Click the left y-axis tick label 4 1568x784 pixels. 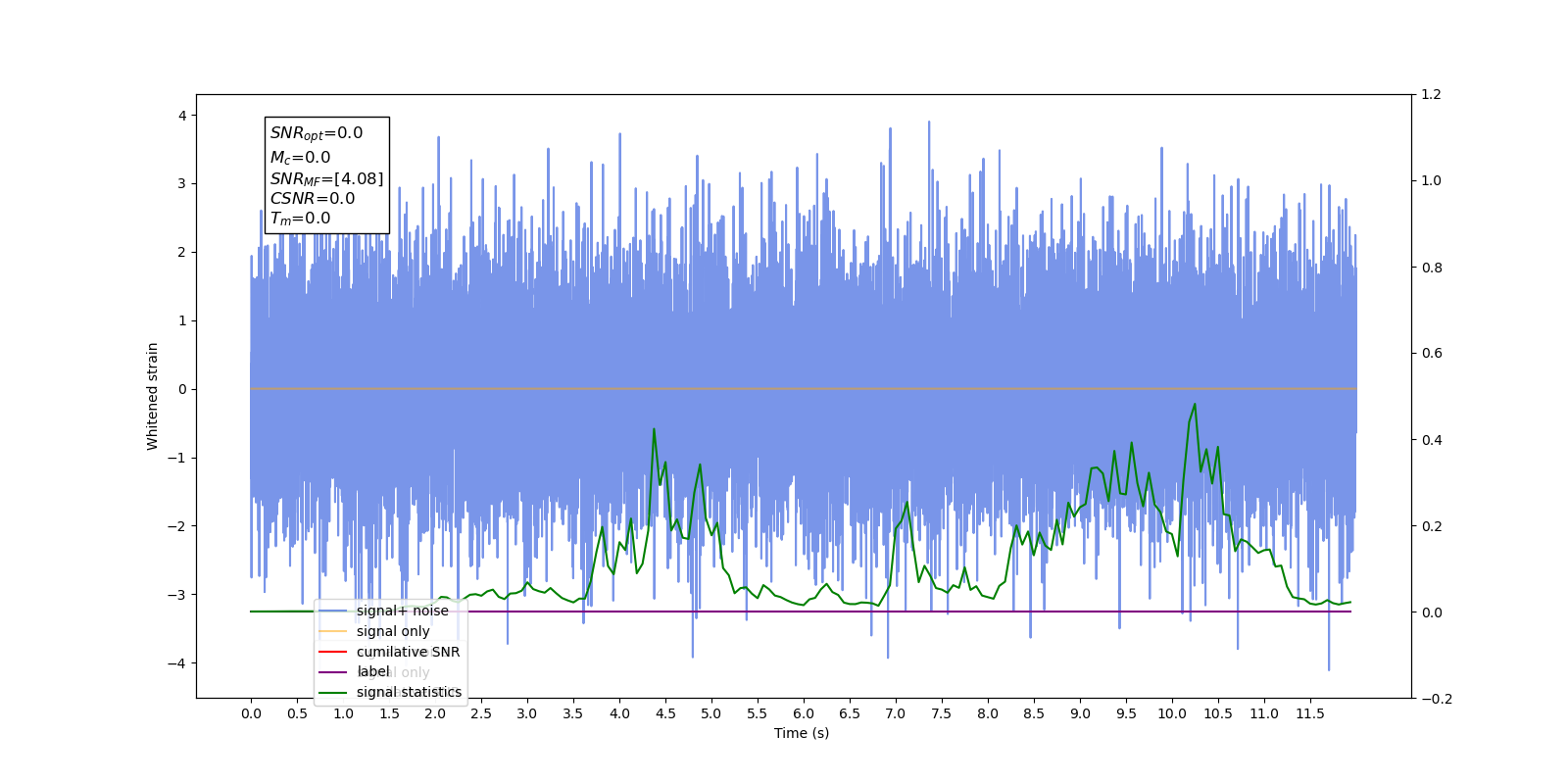click(181, 116)
